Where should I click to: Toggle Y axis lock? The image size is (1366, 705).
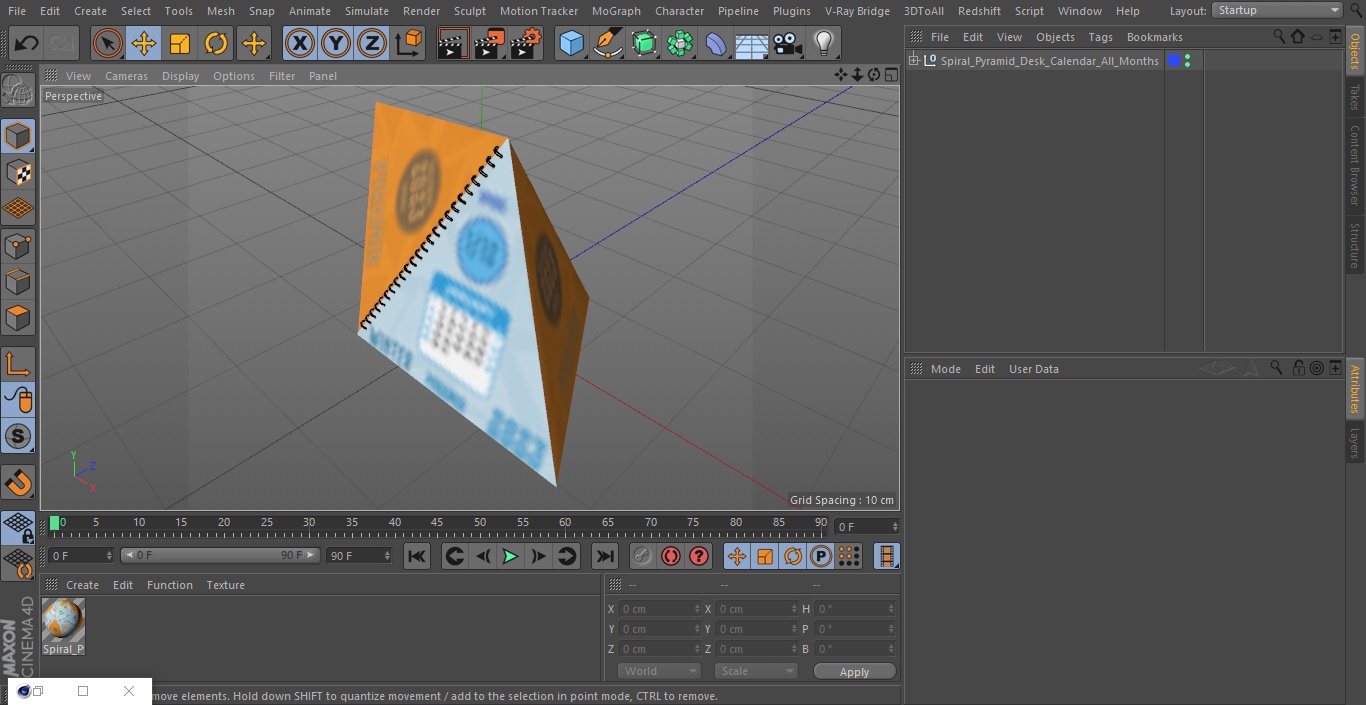coord(336,43)
